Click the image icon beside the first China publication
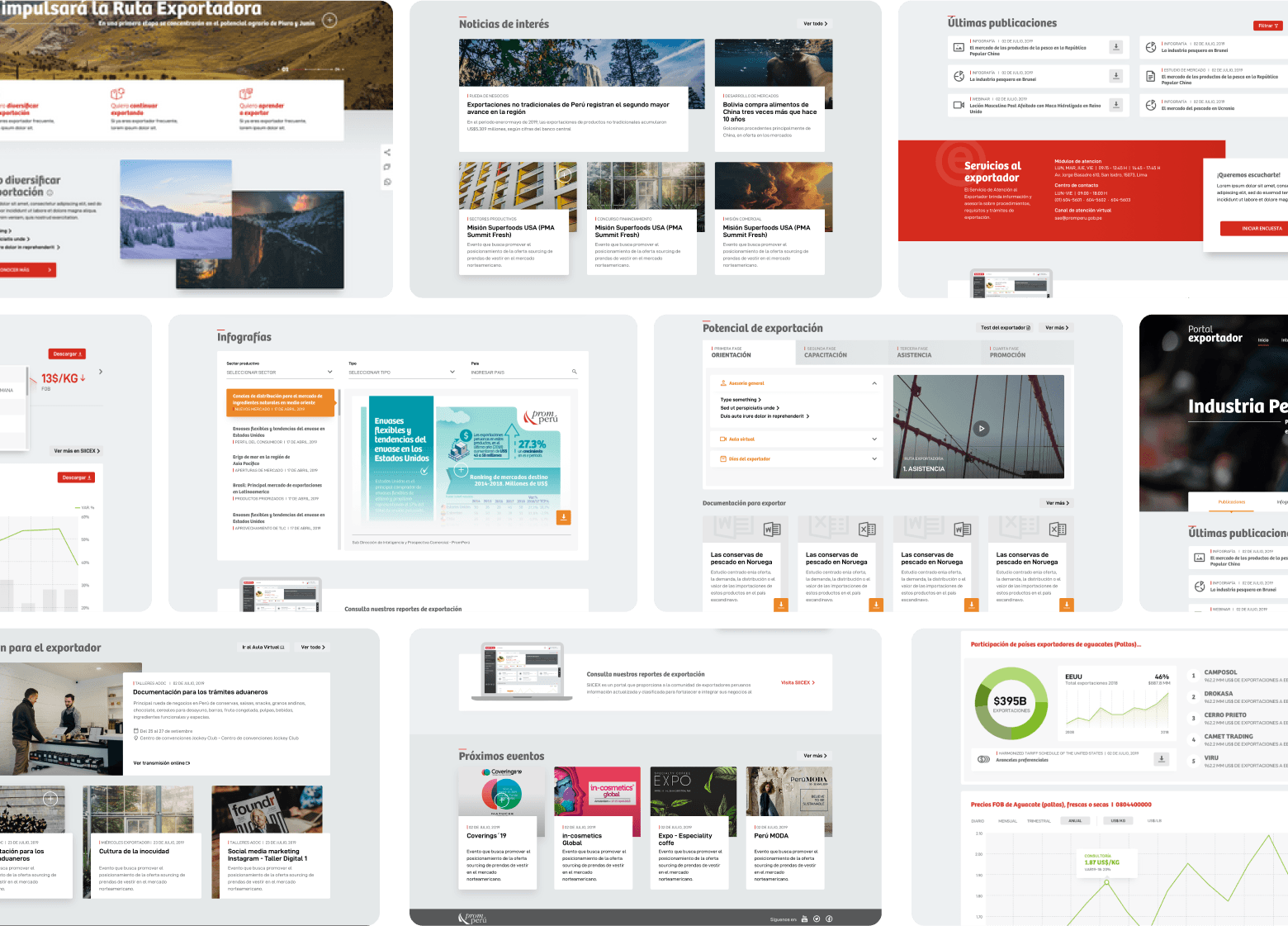This screenshot has width=1288, height=926. coord(959,48)
